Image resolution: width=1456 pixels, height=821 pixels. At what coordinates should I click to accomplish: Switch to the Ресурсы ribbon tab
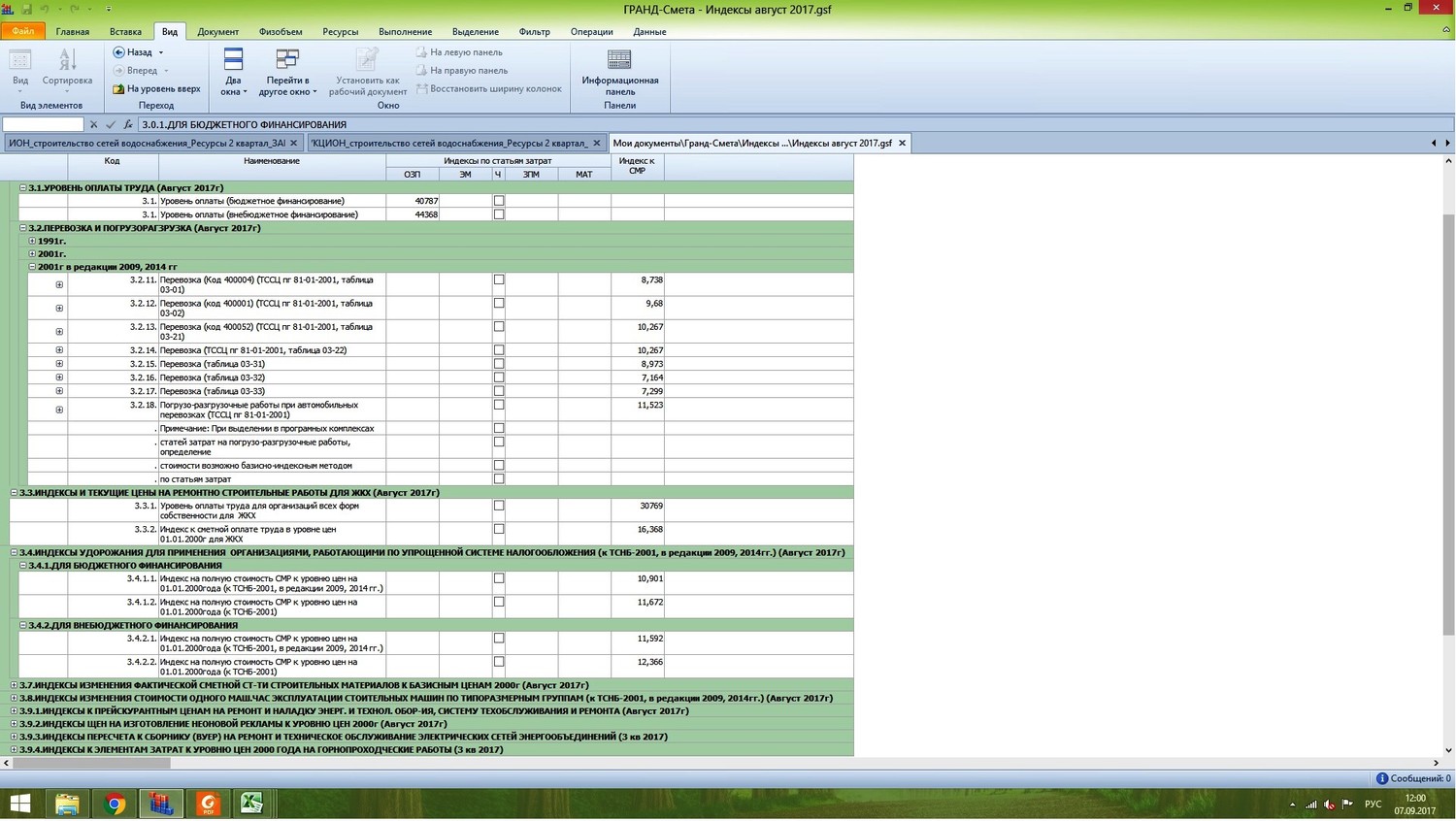tap(340, 32)
